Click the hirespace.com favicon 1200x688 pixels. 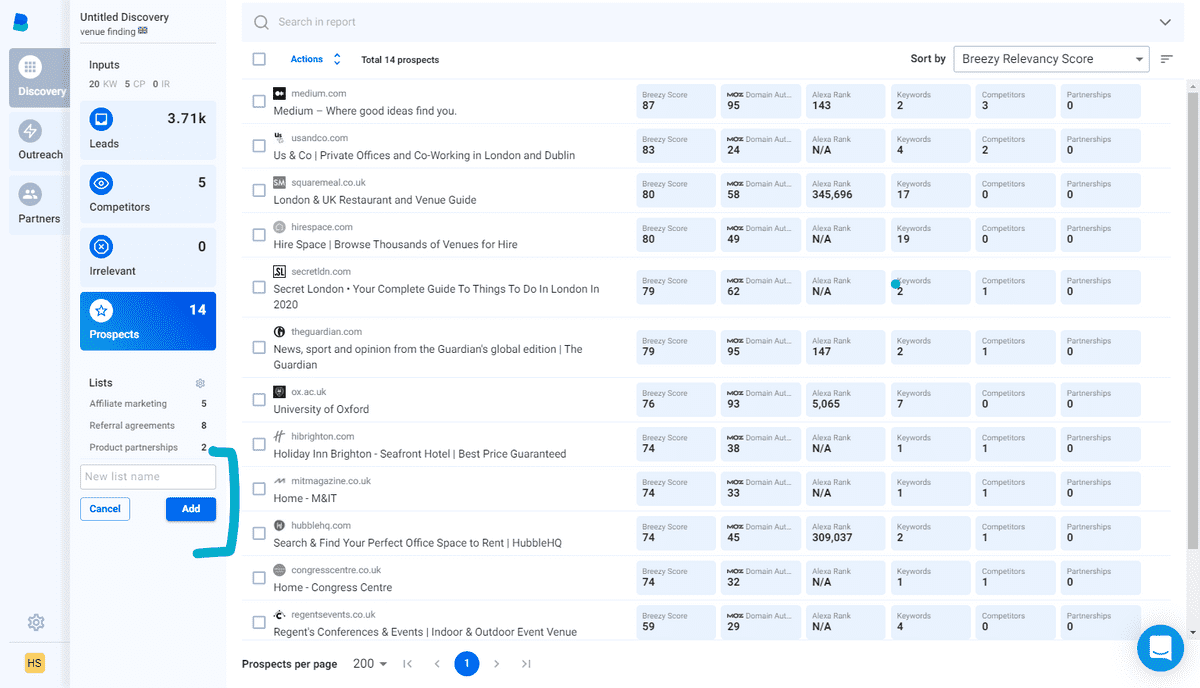click(280, 227)
